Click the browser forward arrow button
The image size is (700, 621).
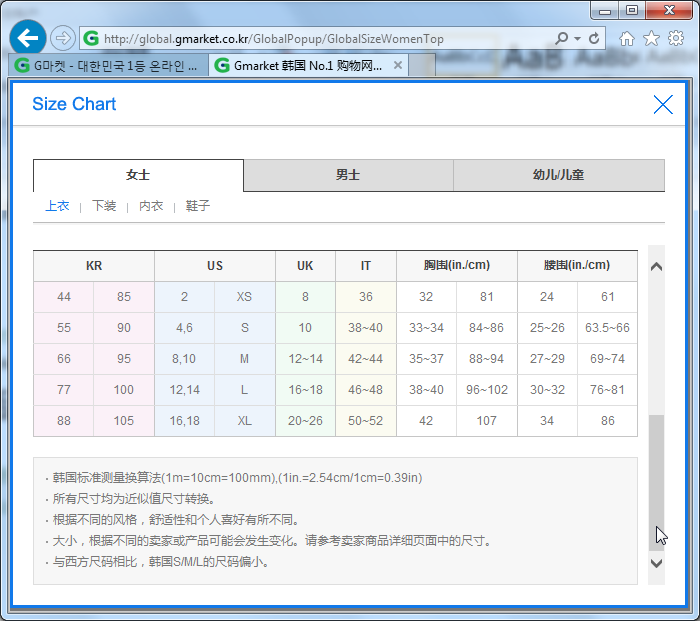pos(62,38)
